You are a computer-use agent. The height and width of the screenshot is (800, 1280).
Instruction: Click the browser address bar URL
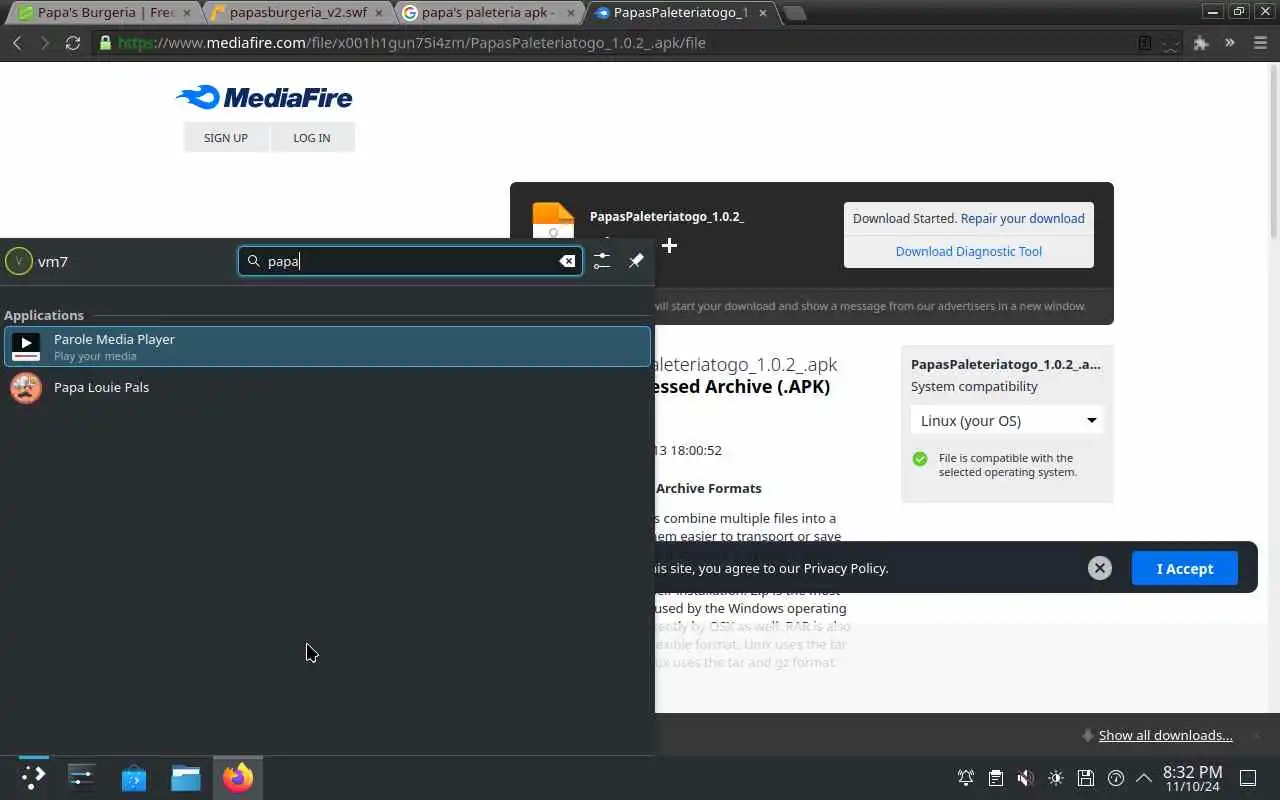[412, 43]
